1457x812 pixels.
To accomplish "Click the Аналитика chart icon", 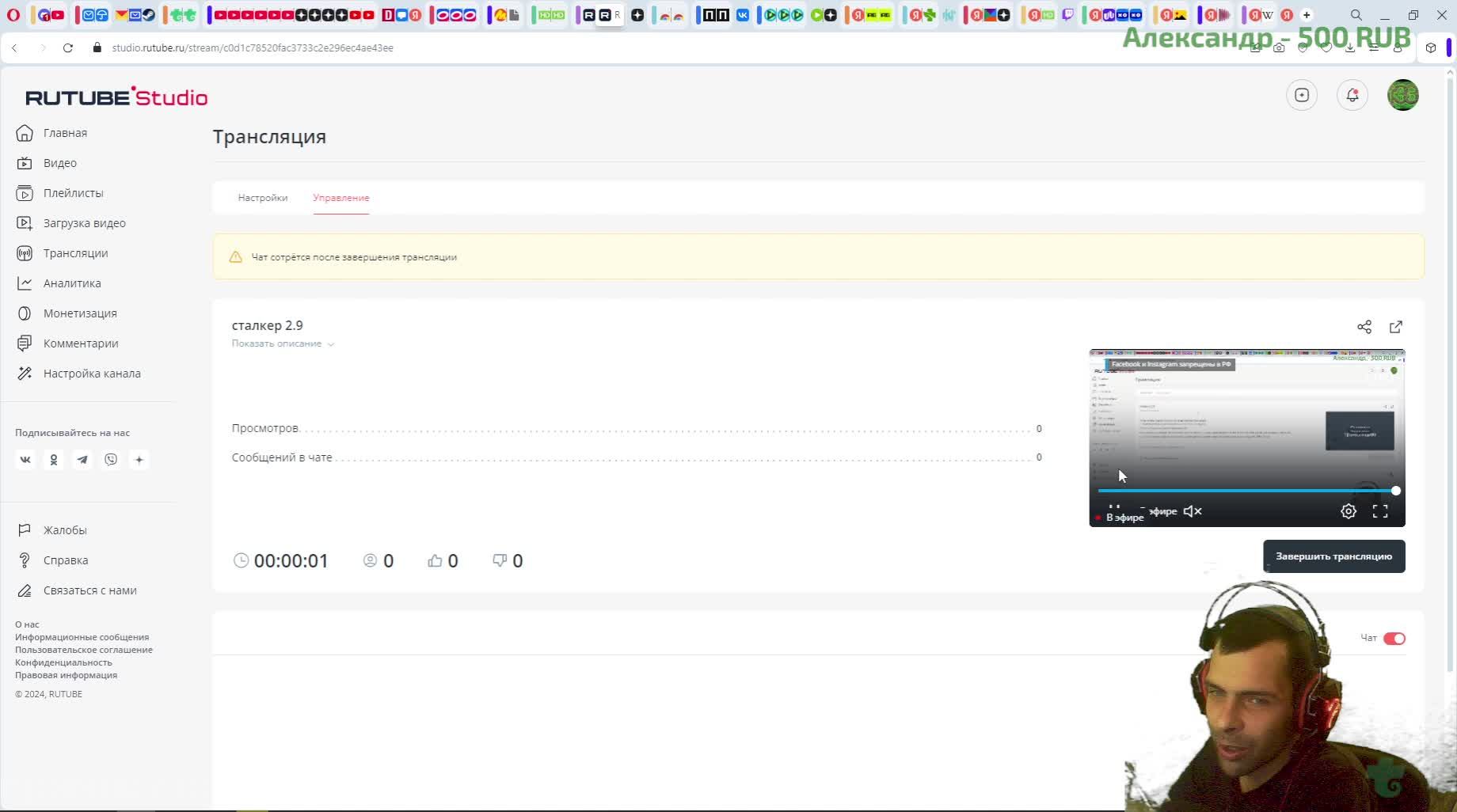I will (25, 283).
